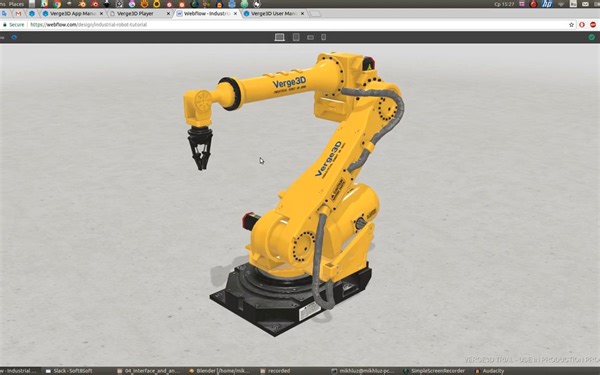The height and width of the screenshot is (375, 600).
Task: Switch to Audacity in taskbar
Action: click(490, 371)
